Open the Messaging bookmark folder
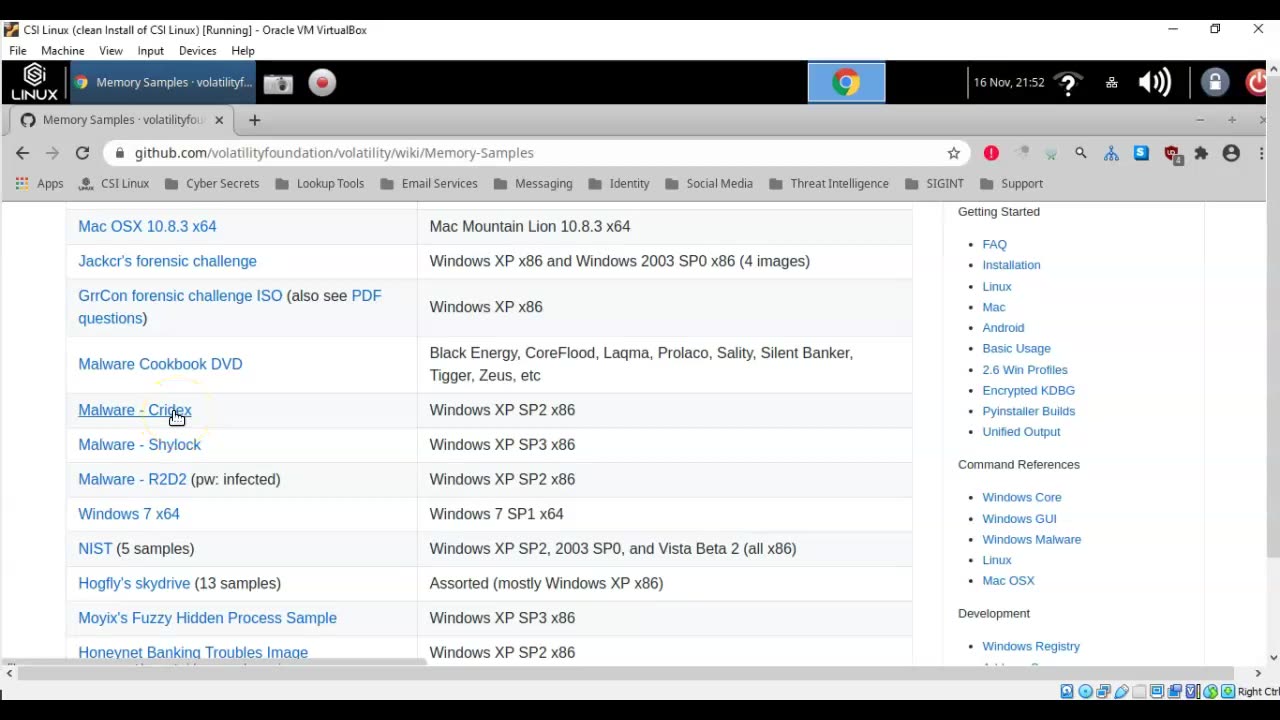This screenshot has width=1280, height=720. coord(532,184)
